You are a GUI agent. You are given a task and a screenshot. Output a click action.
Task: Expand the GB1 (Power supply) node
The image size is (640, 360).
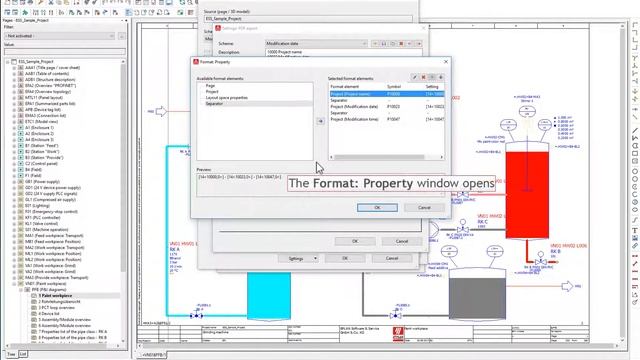[14, 182]
